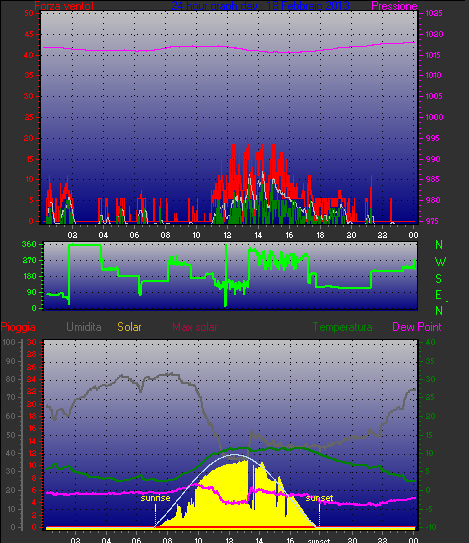Click green -5 on the temperature axis
469x543 pixels.
[x=430, y=509]
